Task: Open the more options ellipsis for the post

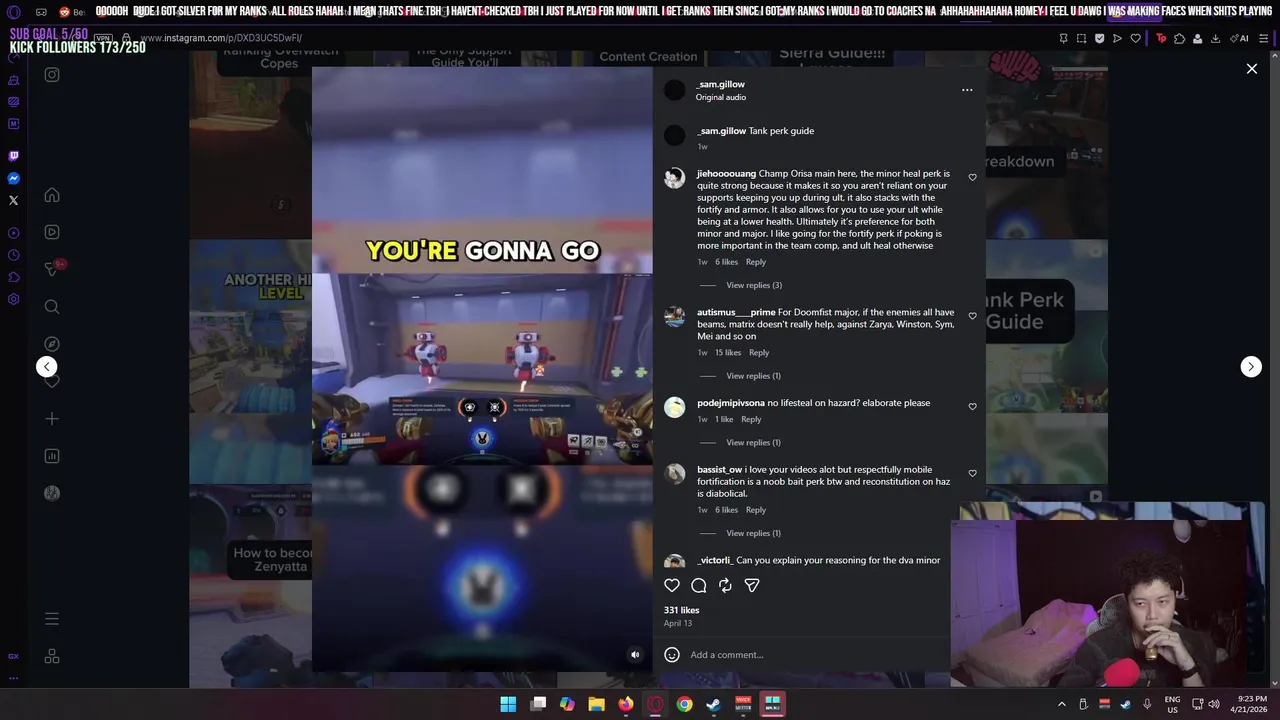Action: click(x=967, y=90)
